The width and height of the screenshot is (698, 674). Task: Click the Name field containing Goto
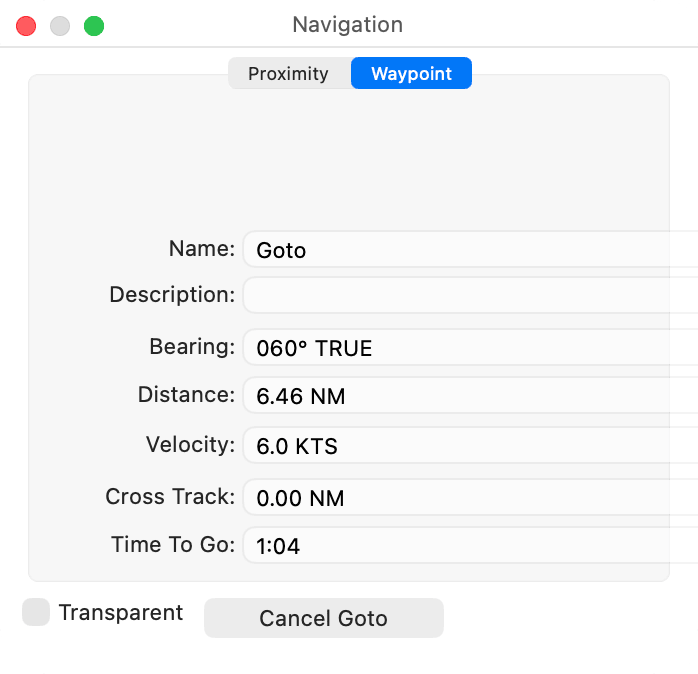tap(471, 249)
